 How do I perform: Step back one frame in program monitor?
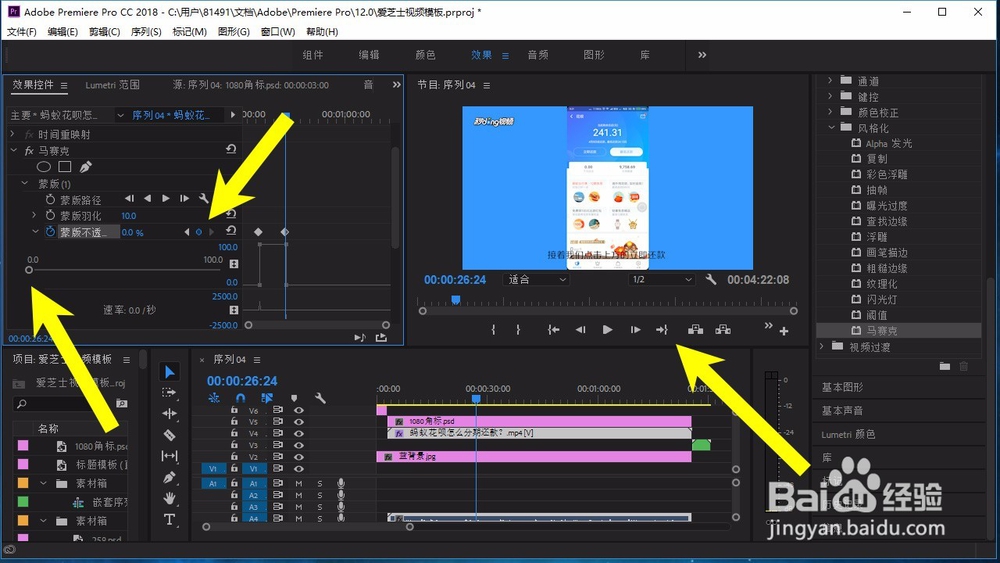(x=580, y=330)
